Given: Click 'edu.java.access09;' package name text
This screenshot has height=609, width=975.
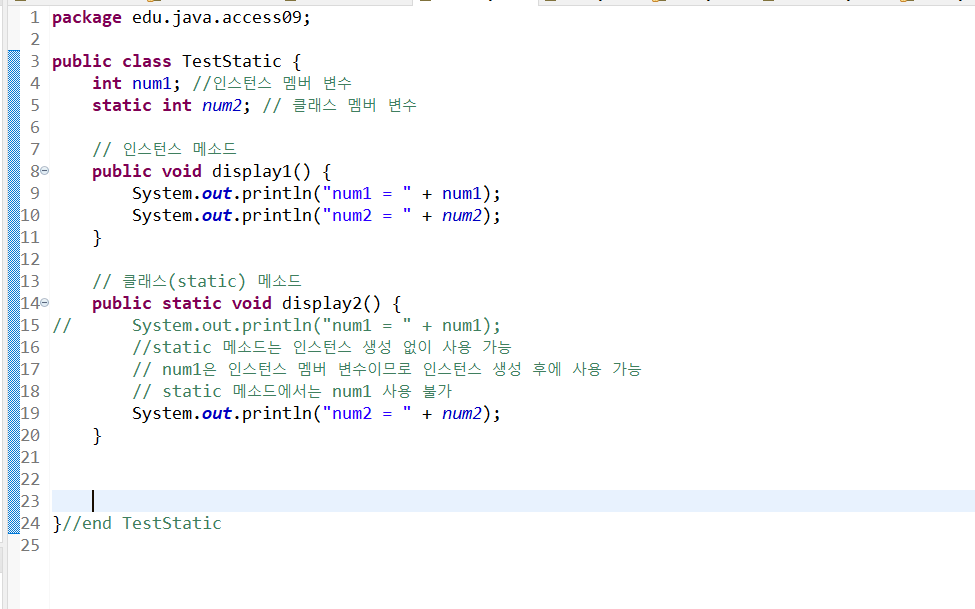Looking at the screenshot, I should pos(221,17).
